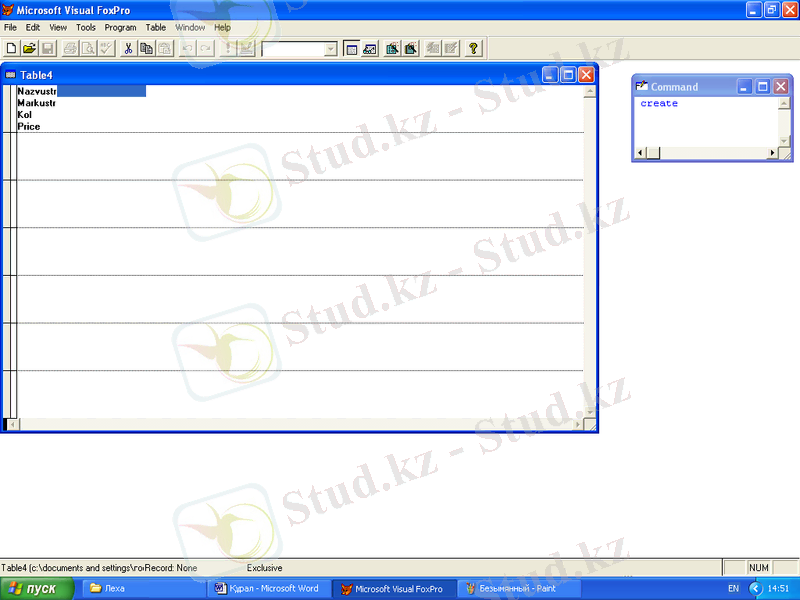Click the Undo arrow icon
Viewport: 800px width, 600px height.
187,48
